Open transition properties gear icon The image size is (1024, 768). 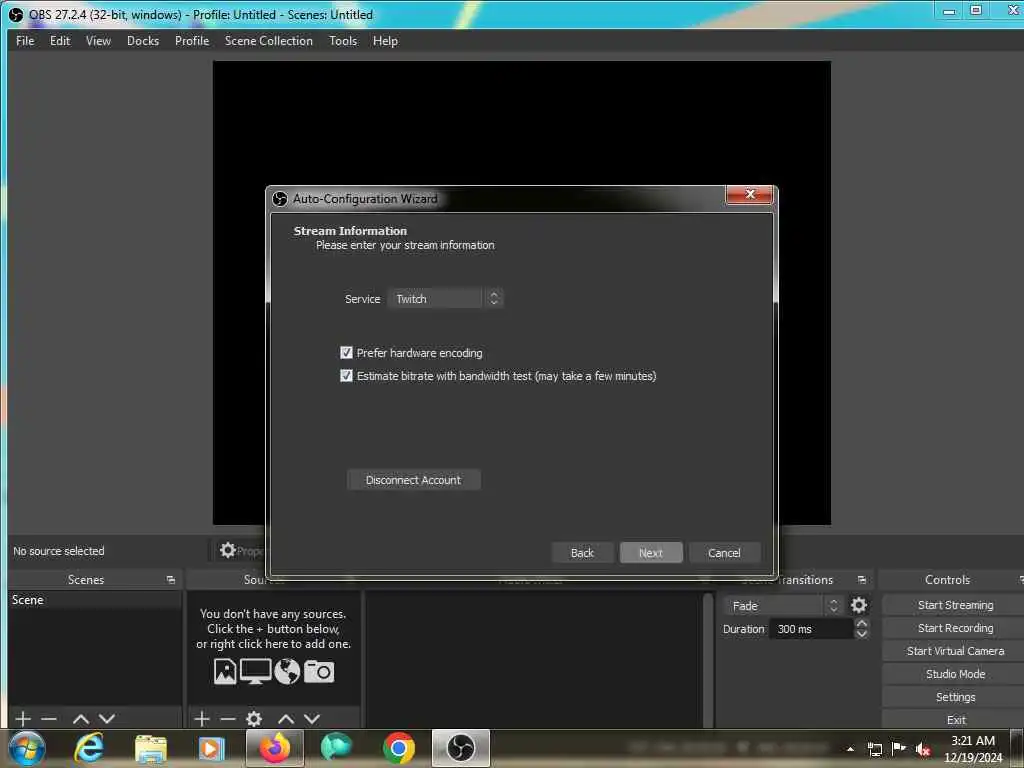[859, 605]
